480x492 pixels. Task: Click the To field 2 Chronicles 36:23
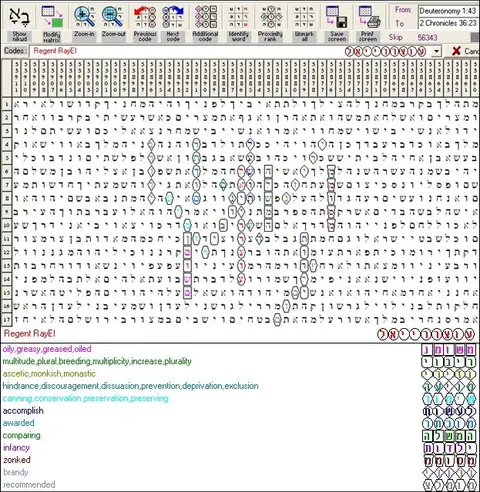pos(448,23)
